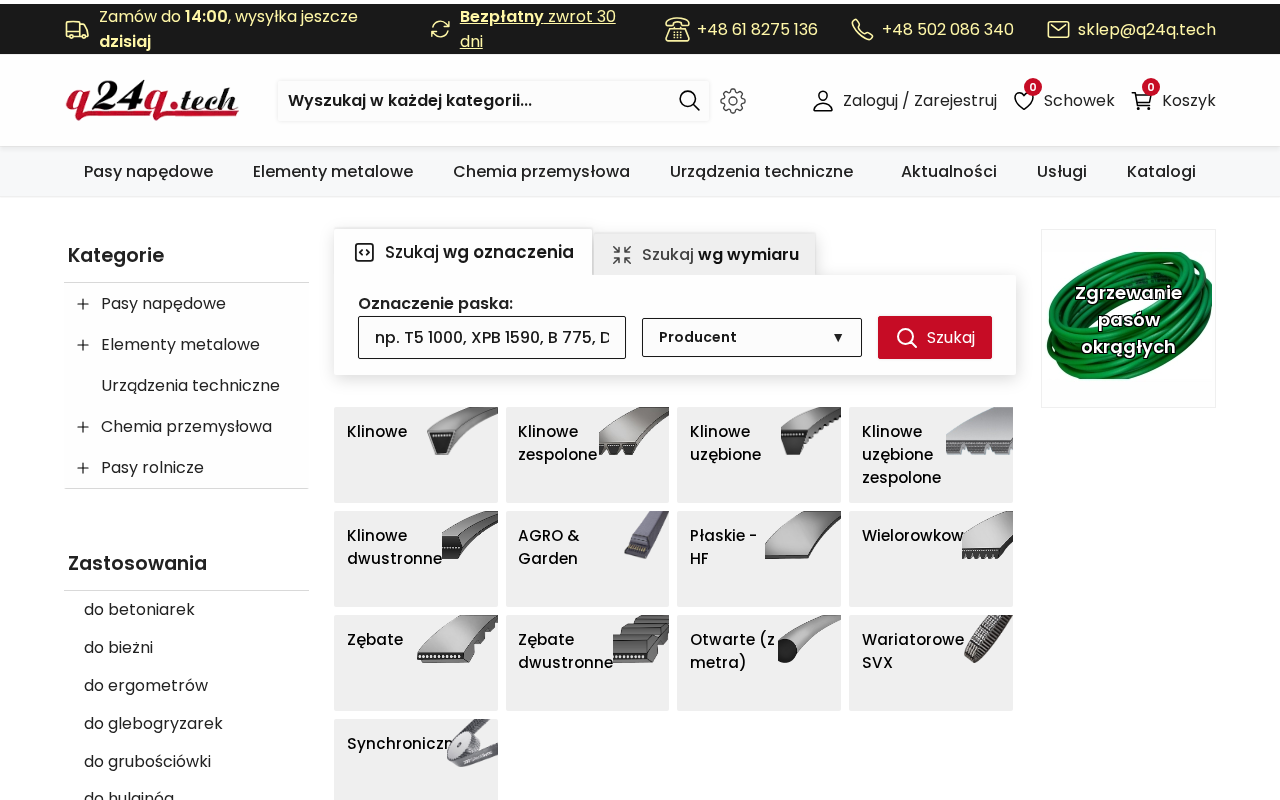Open Klinowe uzębione belt category tile

tap(759, 455)
